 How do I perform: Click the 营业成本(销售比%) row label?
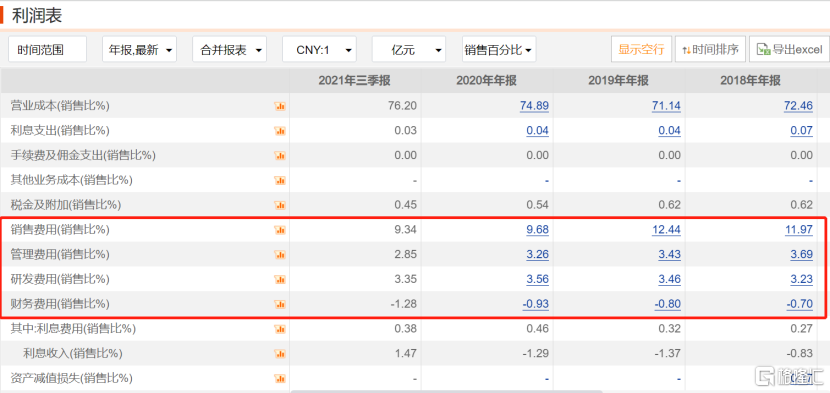[x=60, y=106]
